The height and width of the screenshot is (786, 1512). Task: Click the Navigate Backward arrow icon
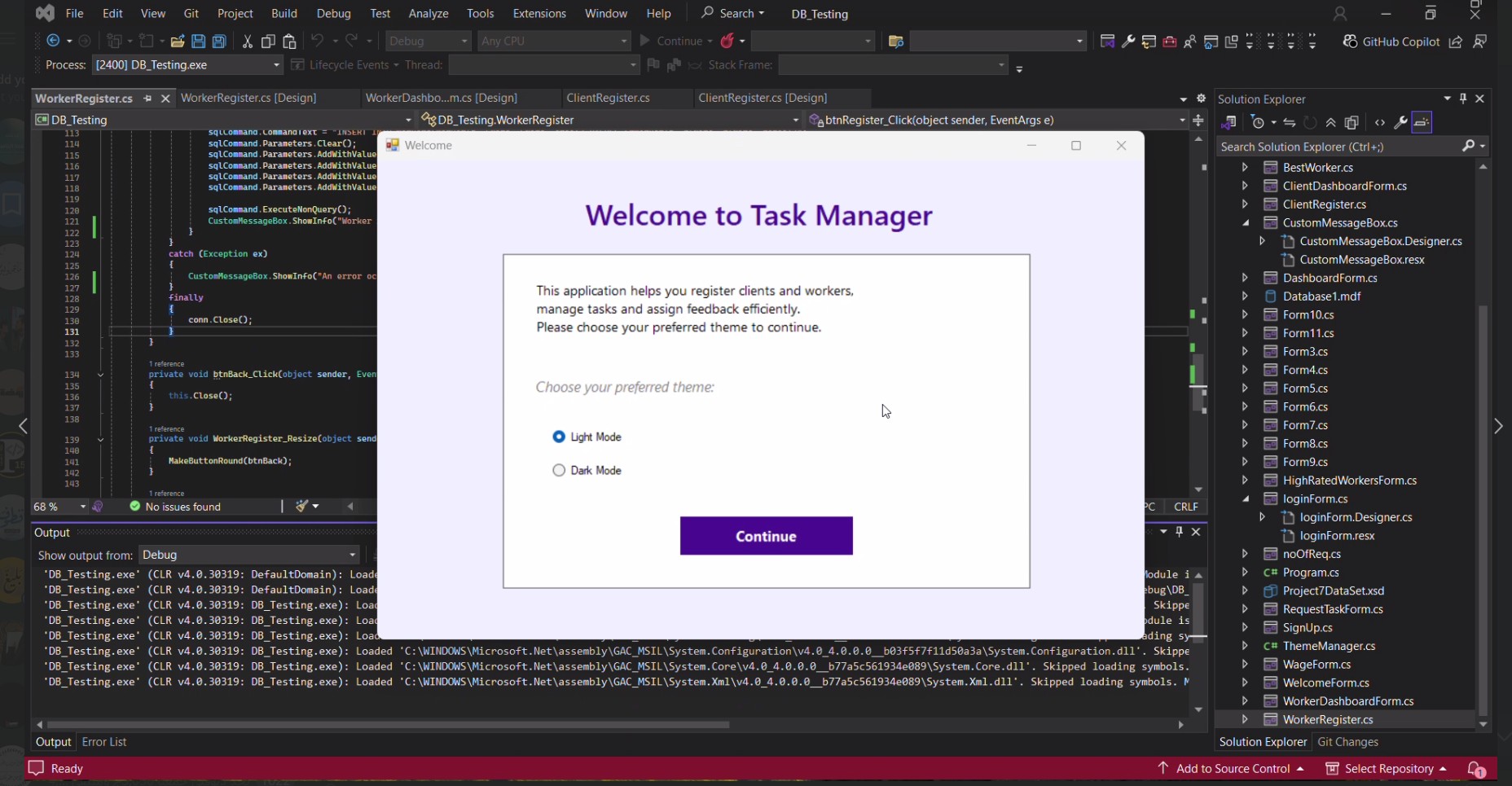coord(53,41)
